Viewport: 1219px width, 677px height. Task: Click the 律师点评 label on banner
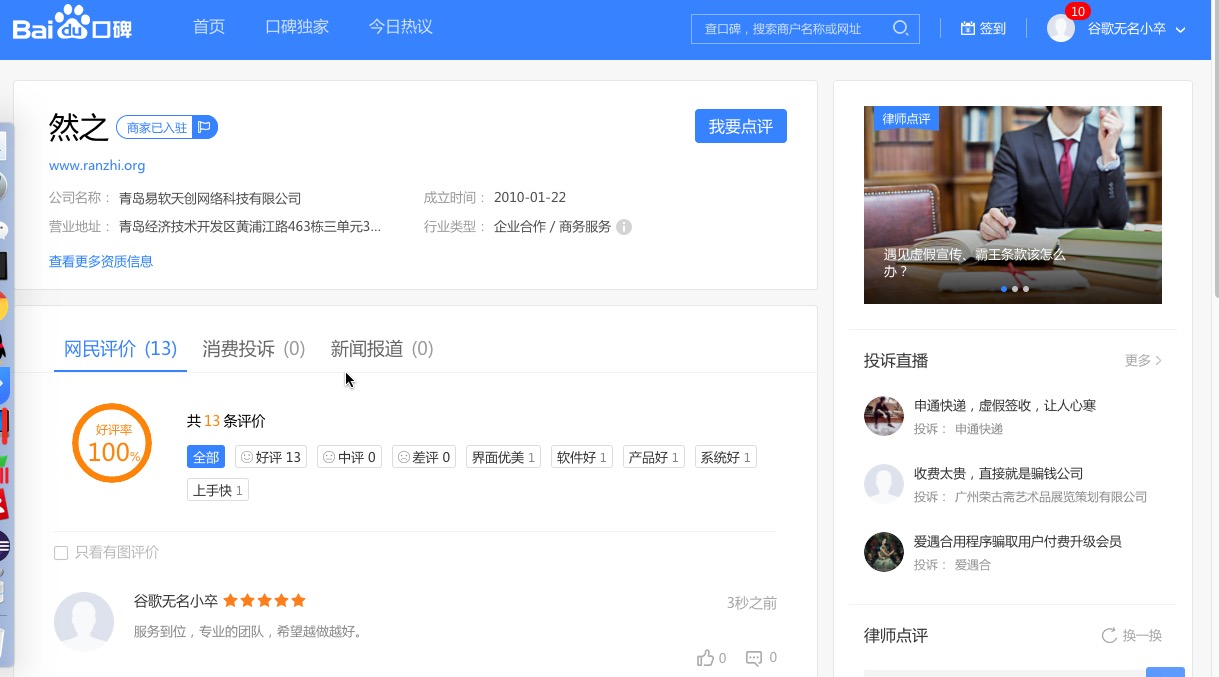(x=907, y=118)
